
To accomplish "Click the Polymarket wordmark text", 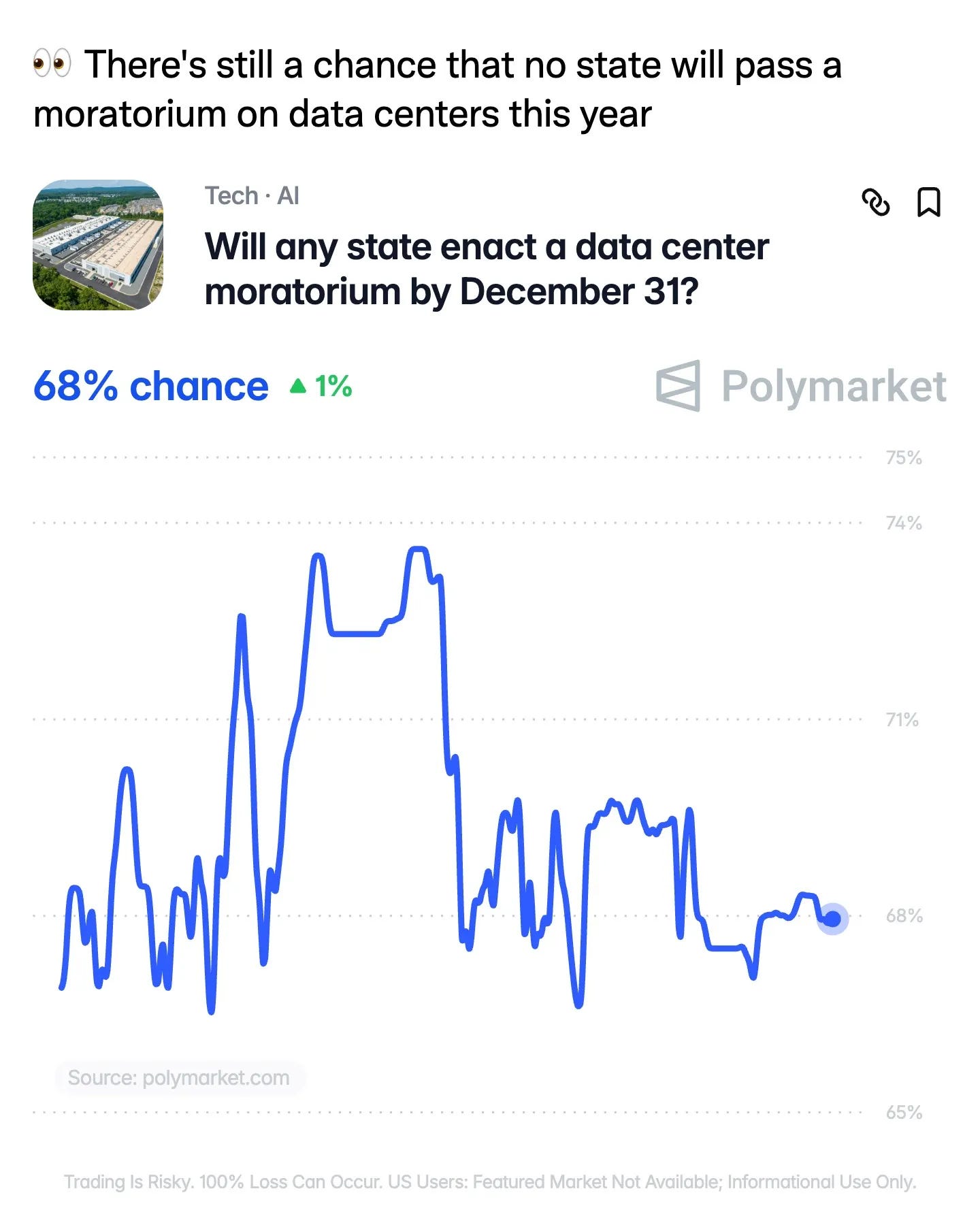I will click(834, 387).
